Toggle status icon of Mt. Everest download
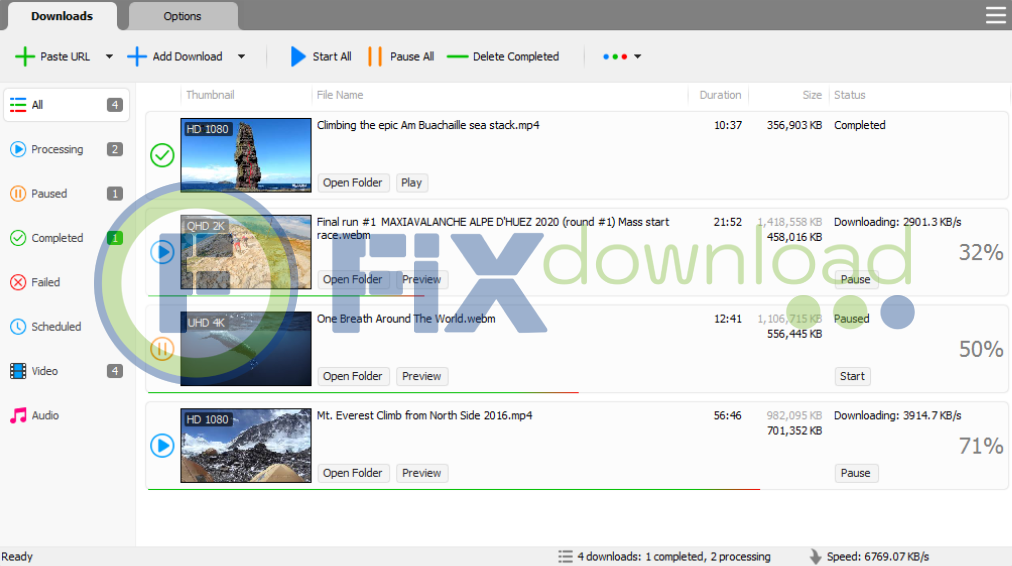 (162, 445)
